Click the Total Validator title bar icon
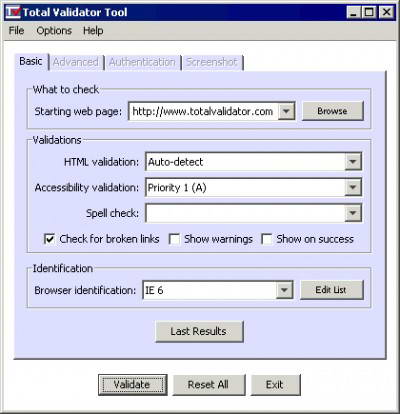Image resolution: width=400 pixels, height=414 pixels. pos(13,12)
